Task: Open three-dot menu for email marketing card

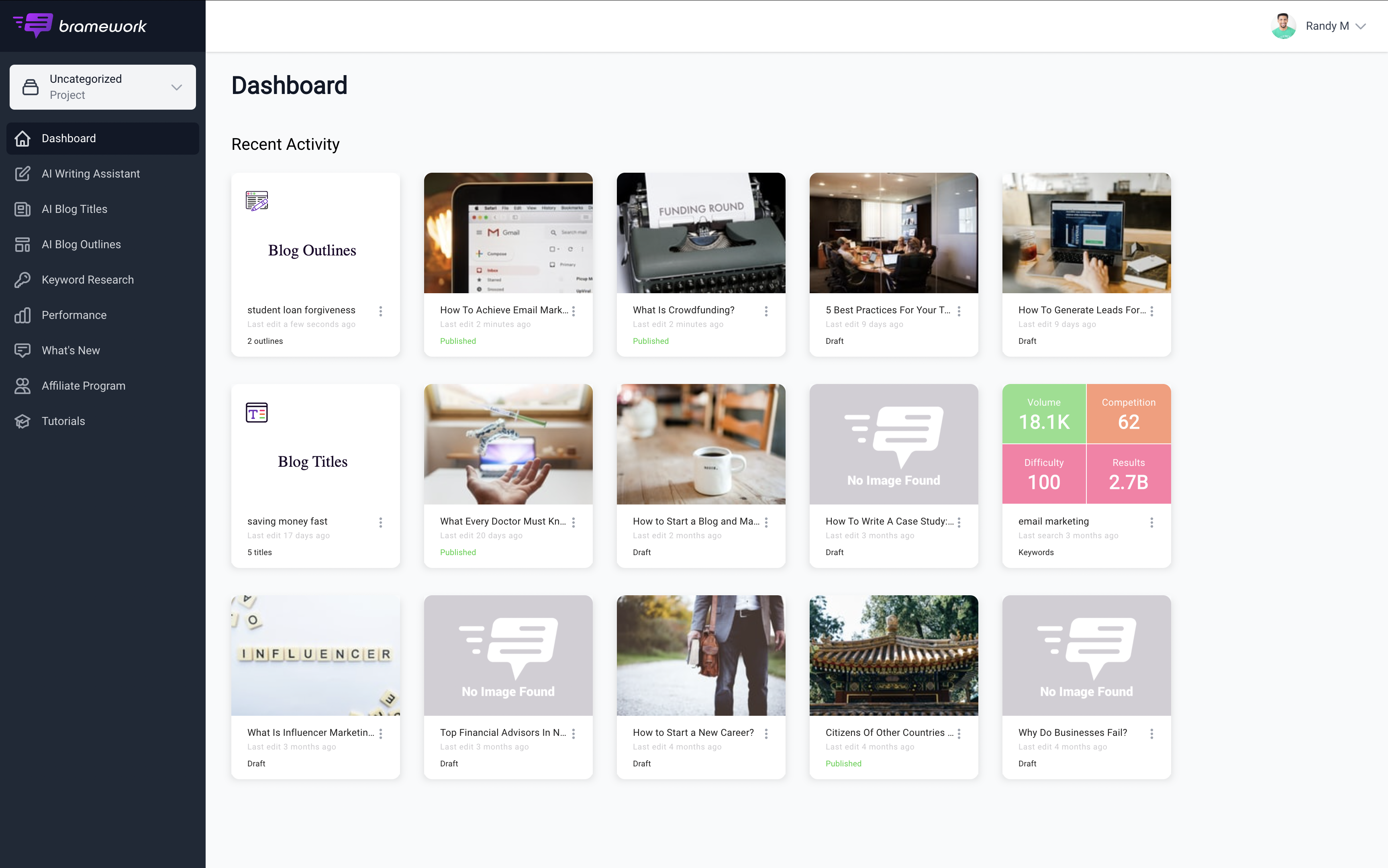Action: (1151, 522)
